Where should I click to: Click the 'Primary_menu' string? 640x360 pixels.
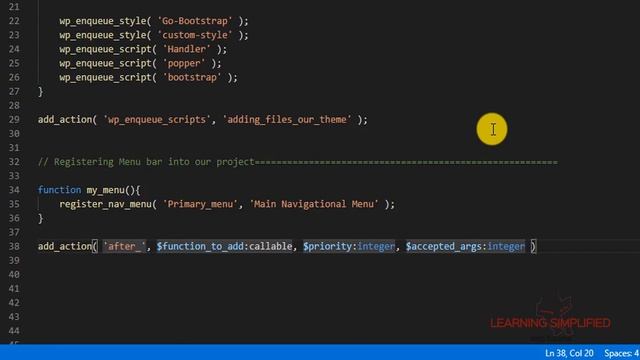click(200, 204)
